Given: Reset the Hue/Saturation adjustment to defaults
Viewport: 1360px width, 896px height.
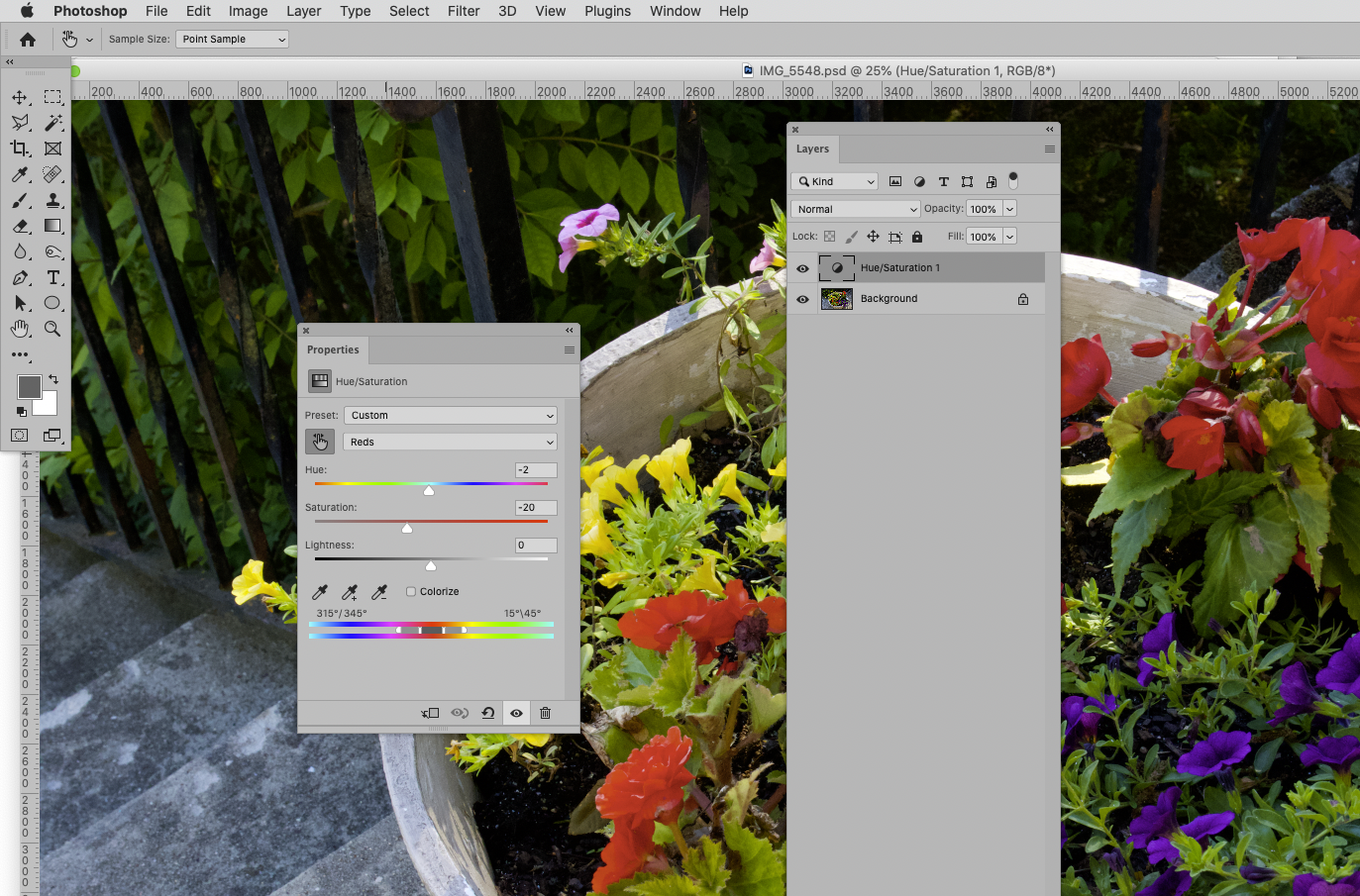Looking at the screenshot, I should 487,713.
